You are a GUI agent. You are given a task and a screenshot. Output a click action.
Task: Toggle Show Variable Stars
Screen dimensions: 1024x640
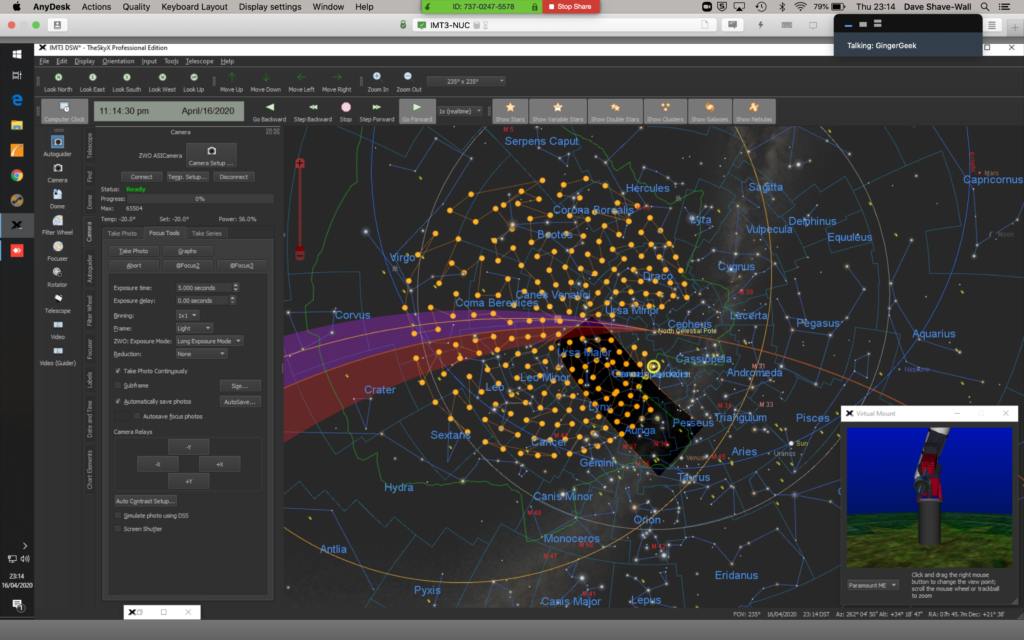558,111
